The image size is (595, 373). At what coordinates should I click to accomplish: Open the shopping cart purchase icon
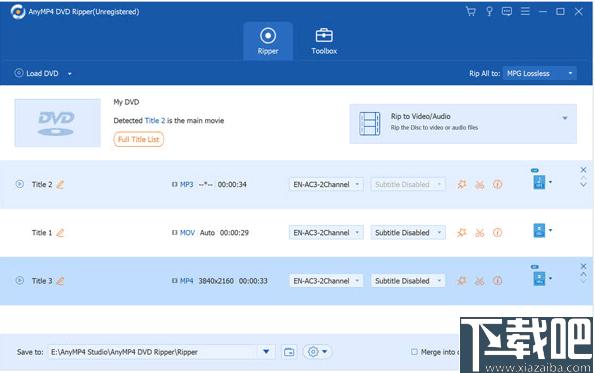coord(471,11)
